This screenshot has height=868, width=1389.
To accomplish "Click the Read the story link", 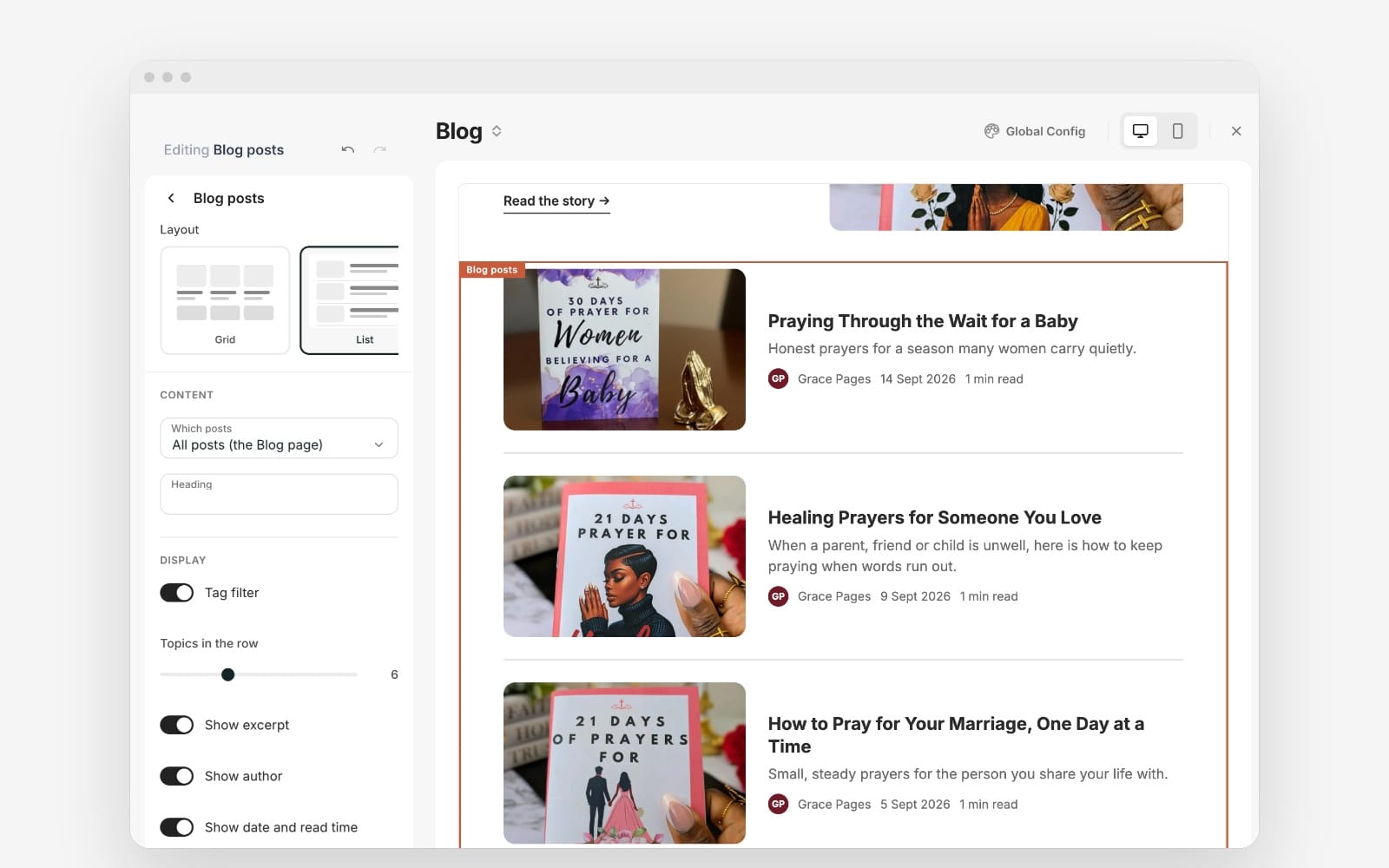I will pyautogui.click(x=556, y=201).
